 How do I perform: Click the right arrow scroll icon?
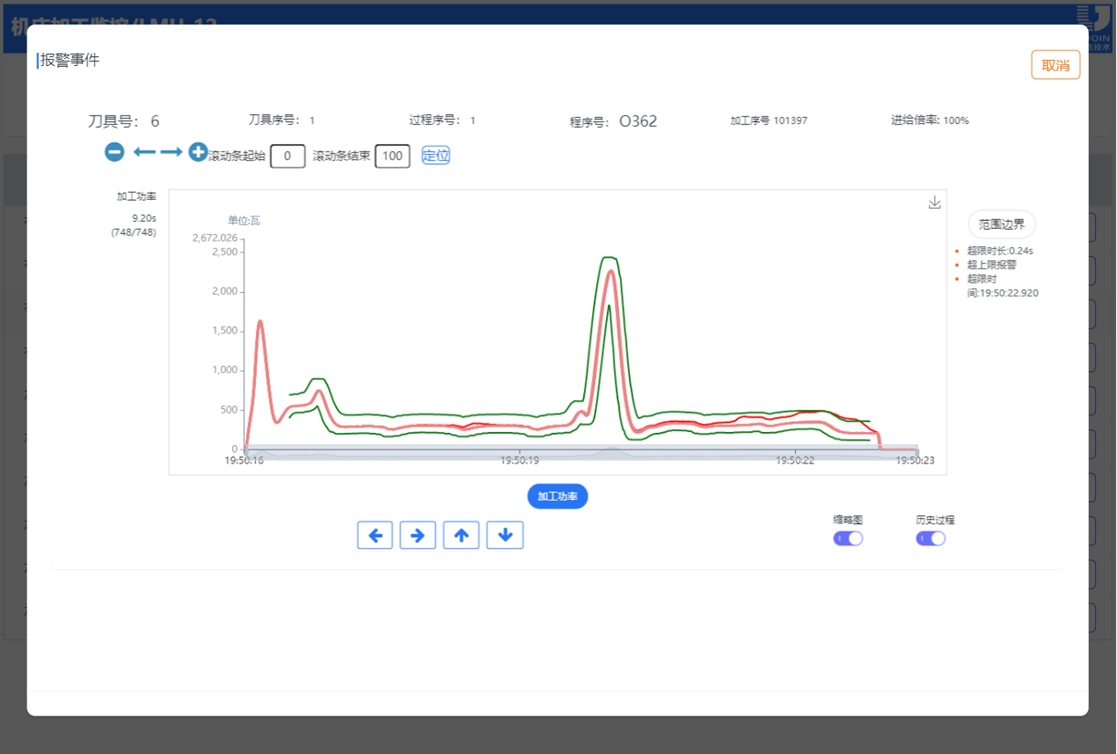point(171,152)
